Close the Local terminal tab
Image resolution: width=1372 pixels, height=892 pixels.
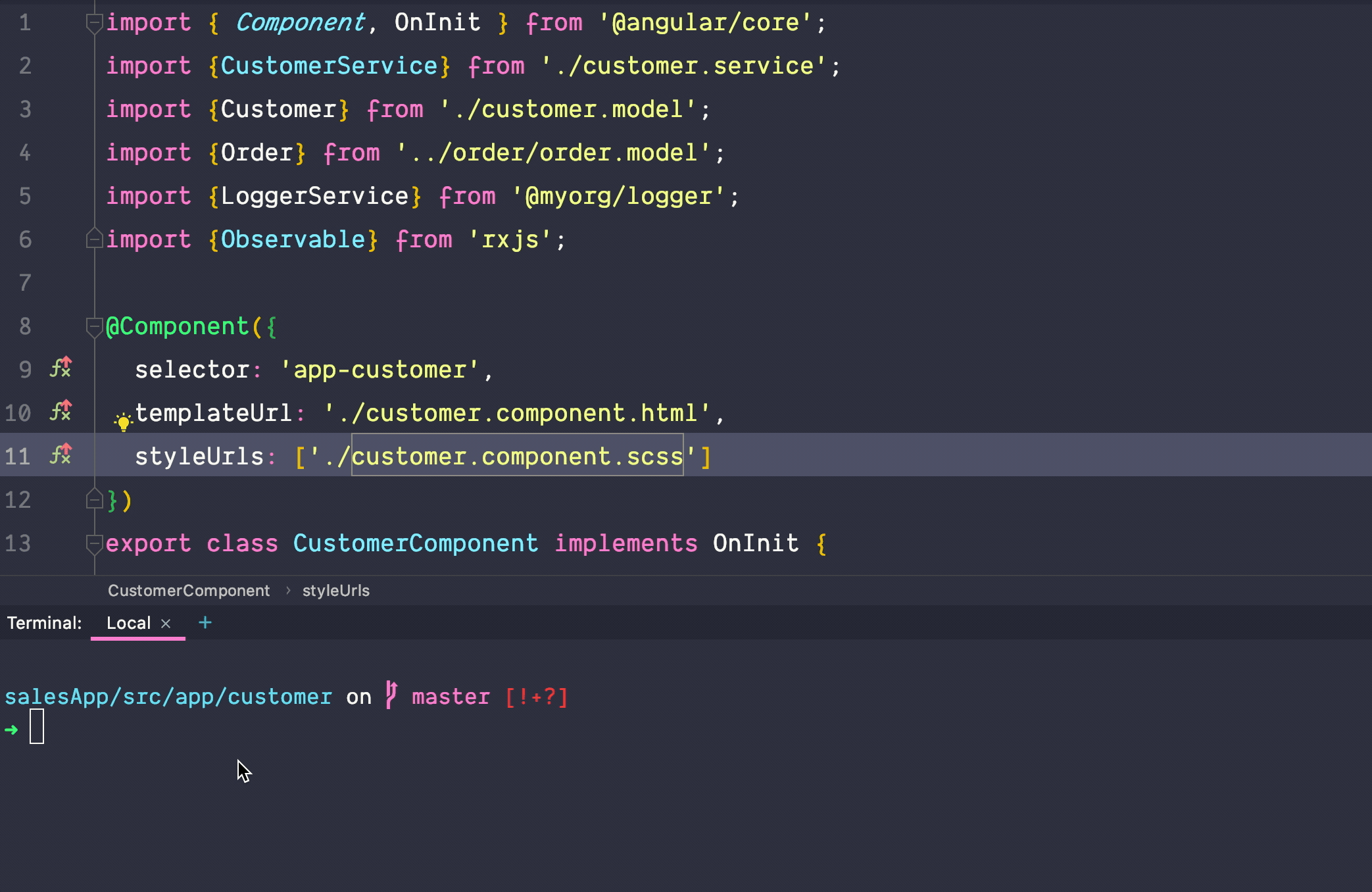point(166,624)
